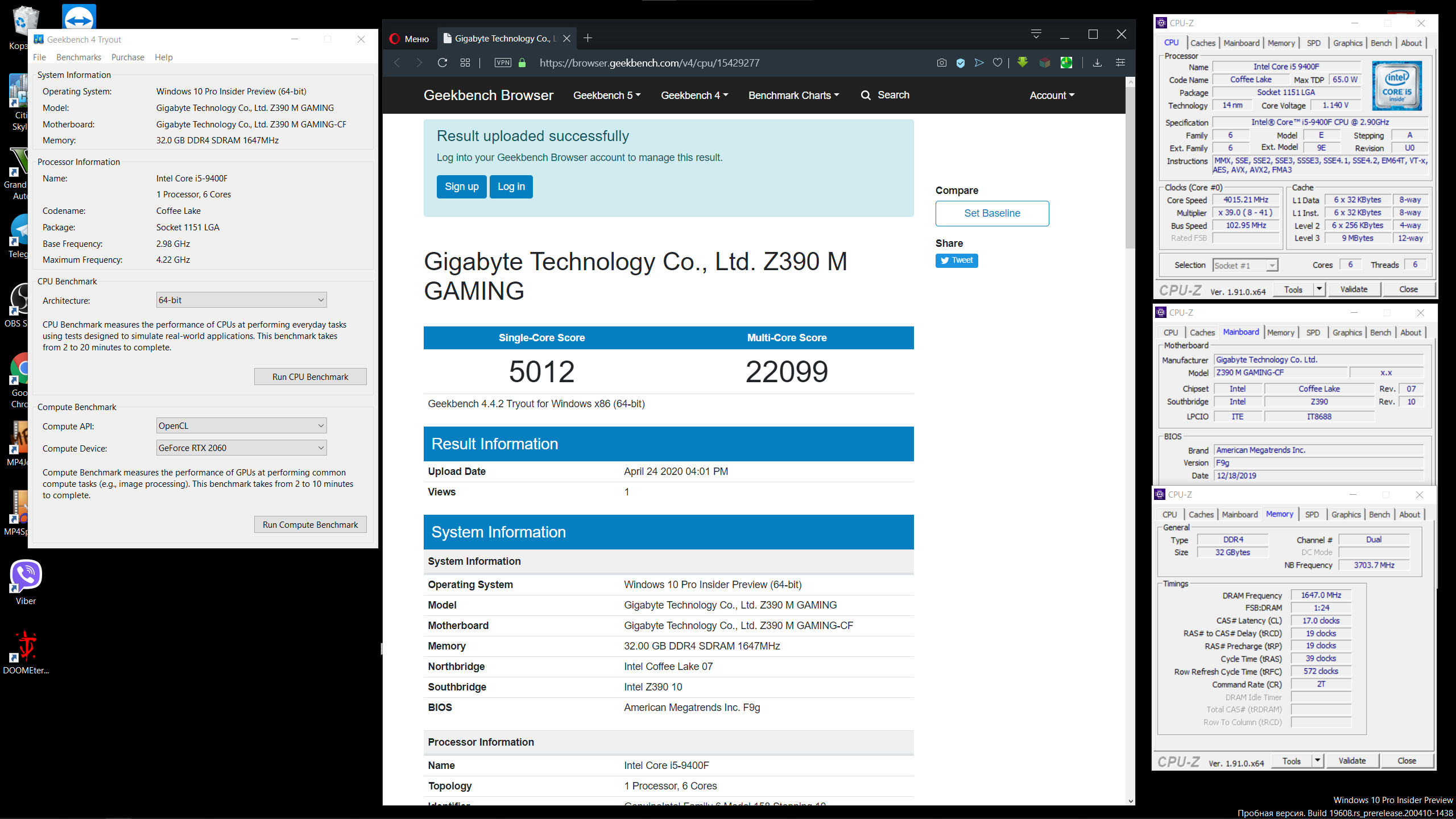1456x819 pixels.
Task: Expand the Geekbench 5 dropdown
Action: 607,96
